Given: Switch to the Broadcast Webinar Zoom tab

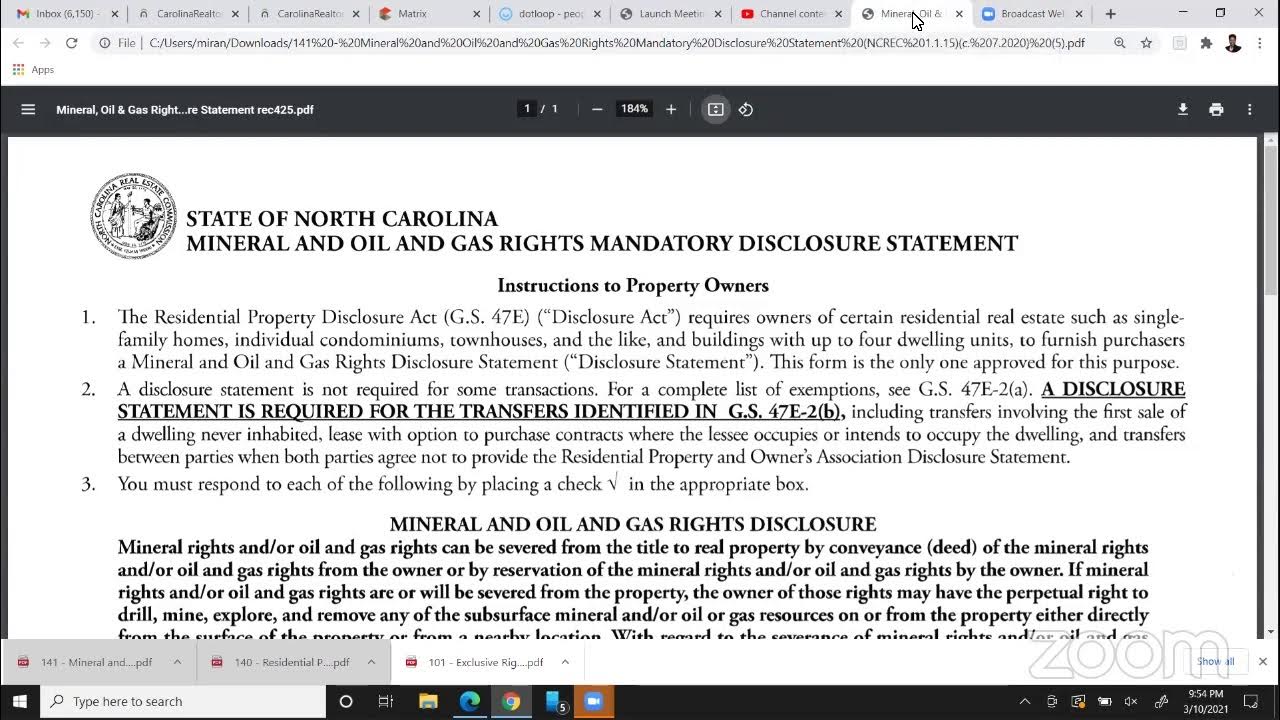Looking at the screenshot, I should click(x=1031, y=14).
